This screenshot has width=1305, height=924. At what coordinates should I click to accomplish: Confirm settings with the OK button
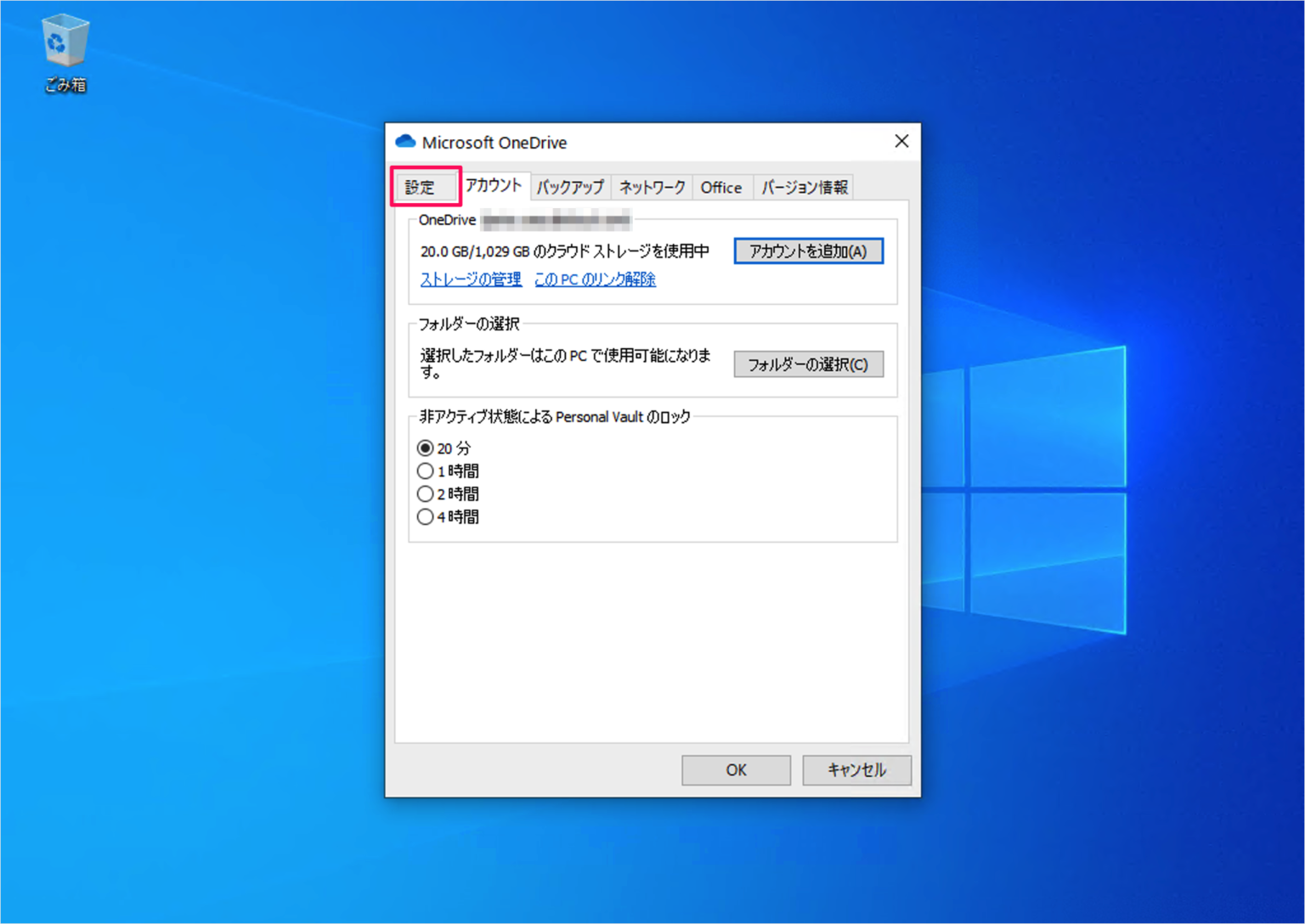736,769
